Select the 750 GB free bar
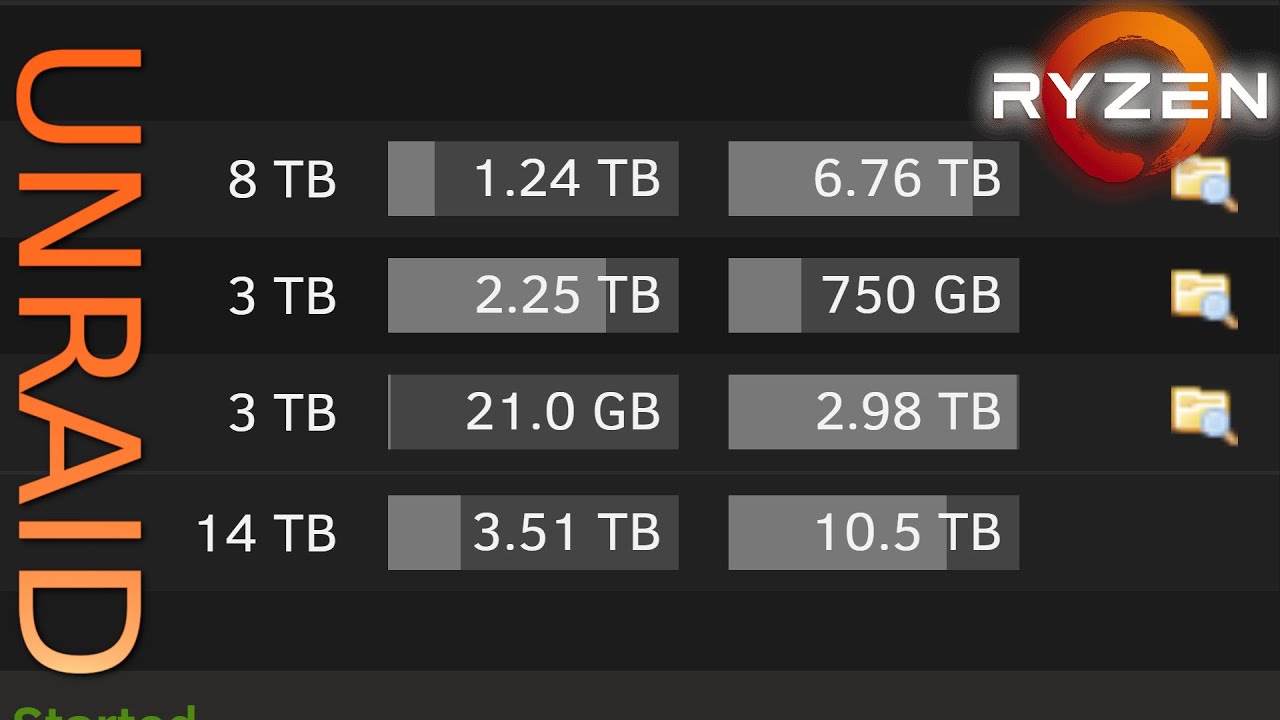 (x=873, y=295)
